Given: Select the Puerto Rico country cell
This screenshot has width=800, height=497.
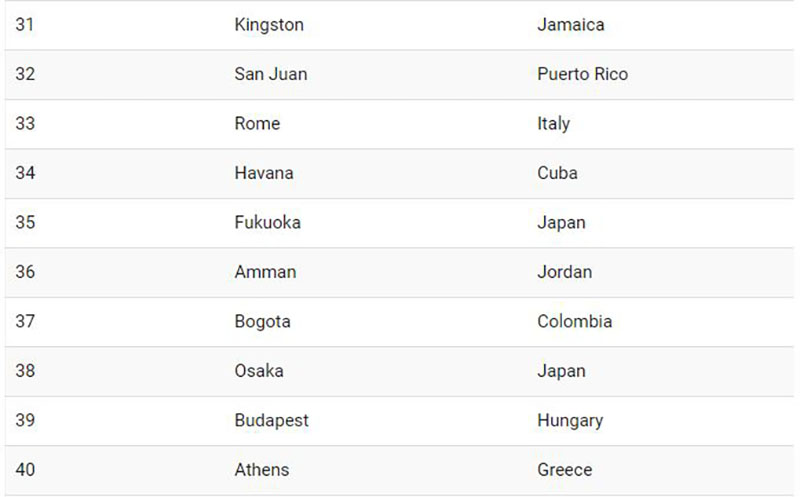Looking at the screenshot, I should point(582,74).
